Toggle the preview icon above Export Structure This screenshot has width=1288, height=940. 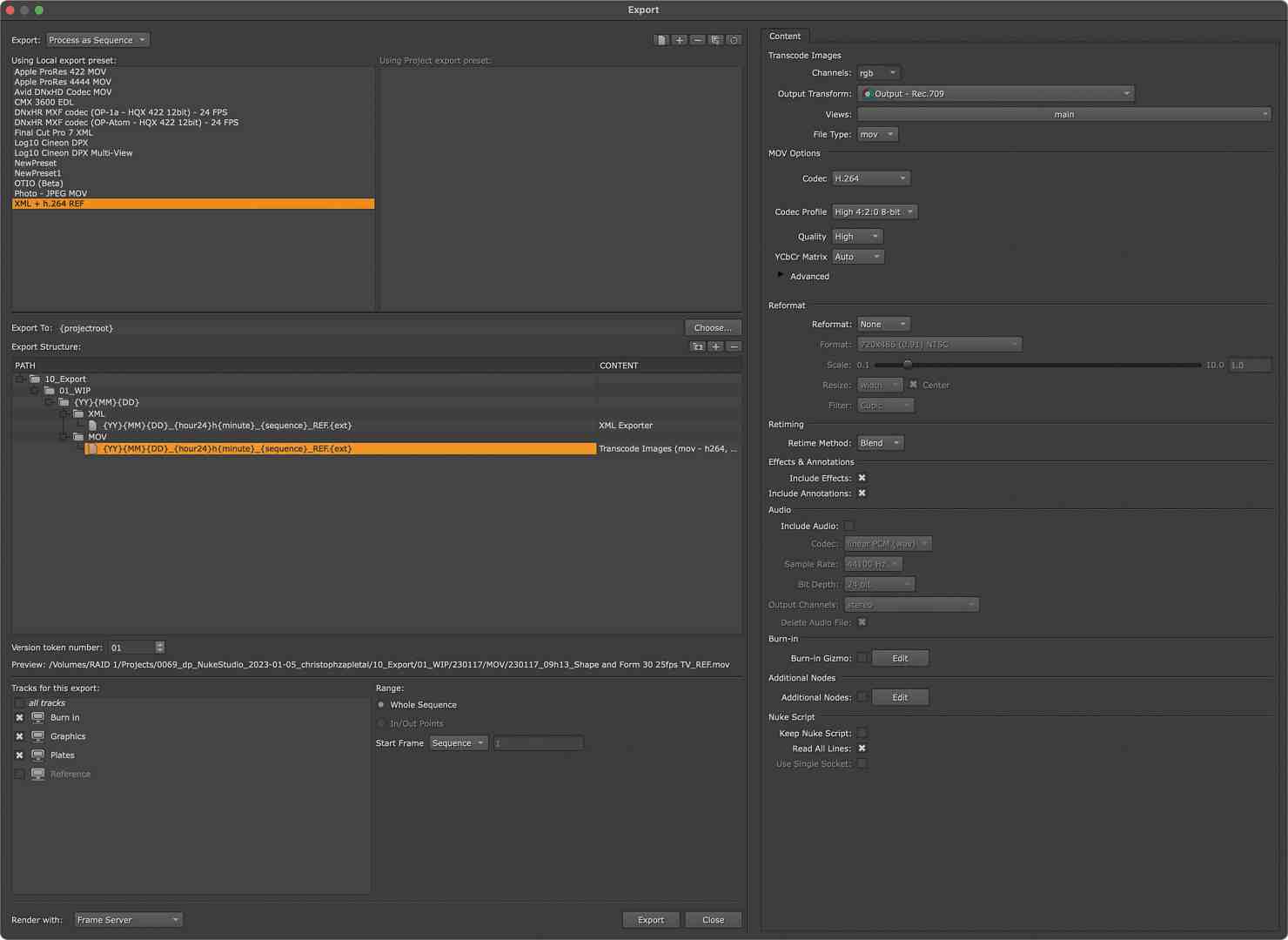(x=698, y=346)
